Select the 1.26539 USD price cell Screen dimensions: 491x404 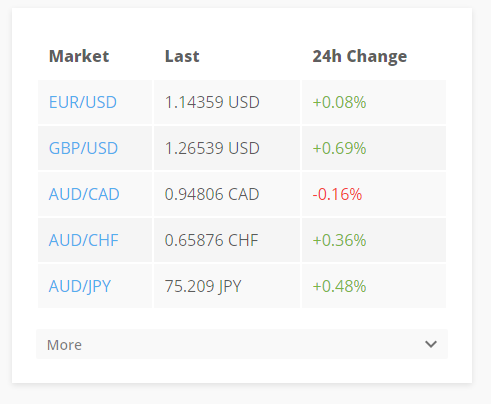(227, 148)
